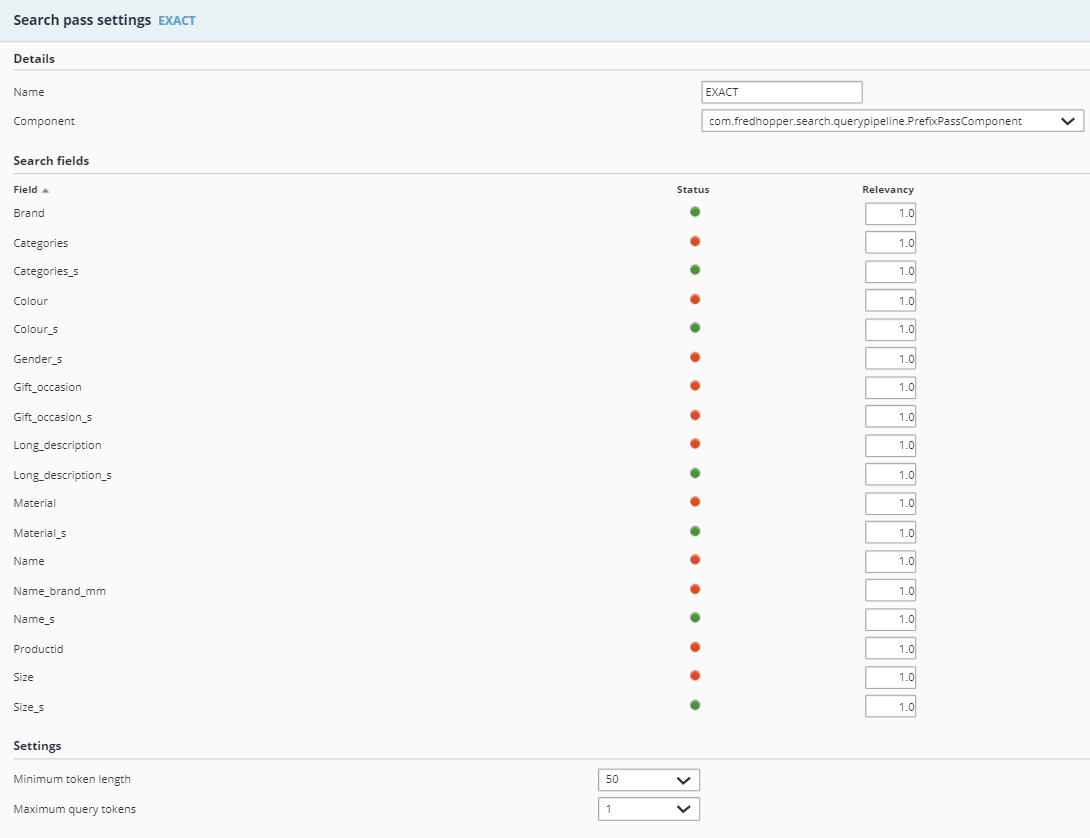
Task: Click the Name text input field
Action: click(x=782, y=92)
